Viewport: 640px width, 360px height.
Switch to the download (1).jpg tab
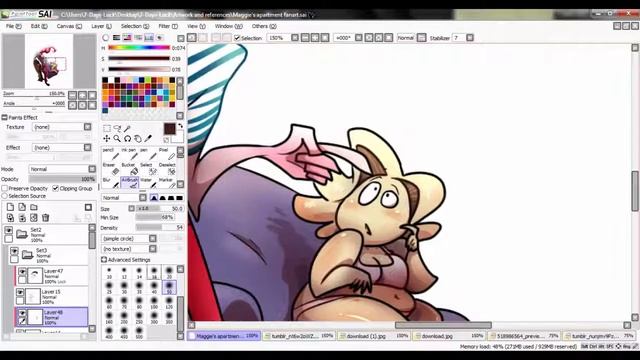click(x=373, y=336)
